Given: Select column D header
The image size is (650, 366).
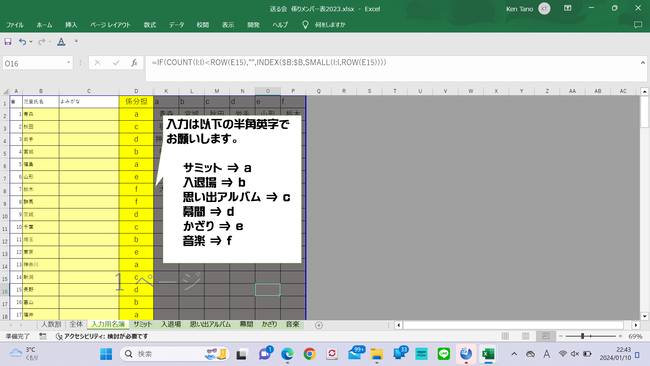Looking at the screenshot, I should click(136, 91).
